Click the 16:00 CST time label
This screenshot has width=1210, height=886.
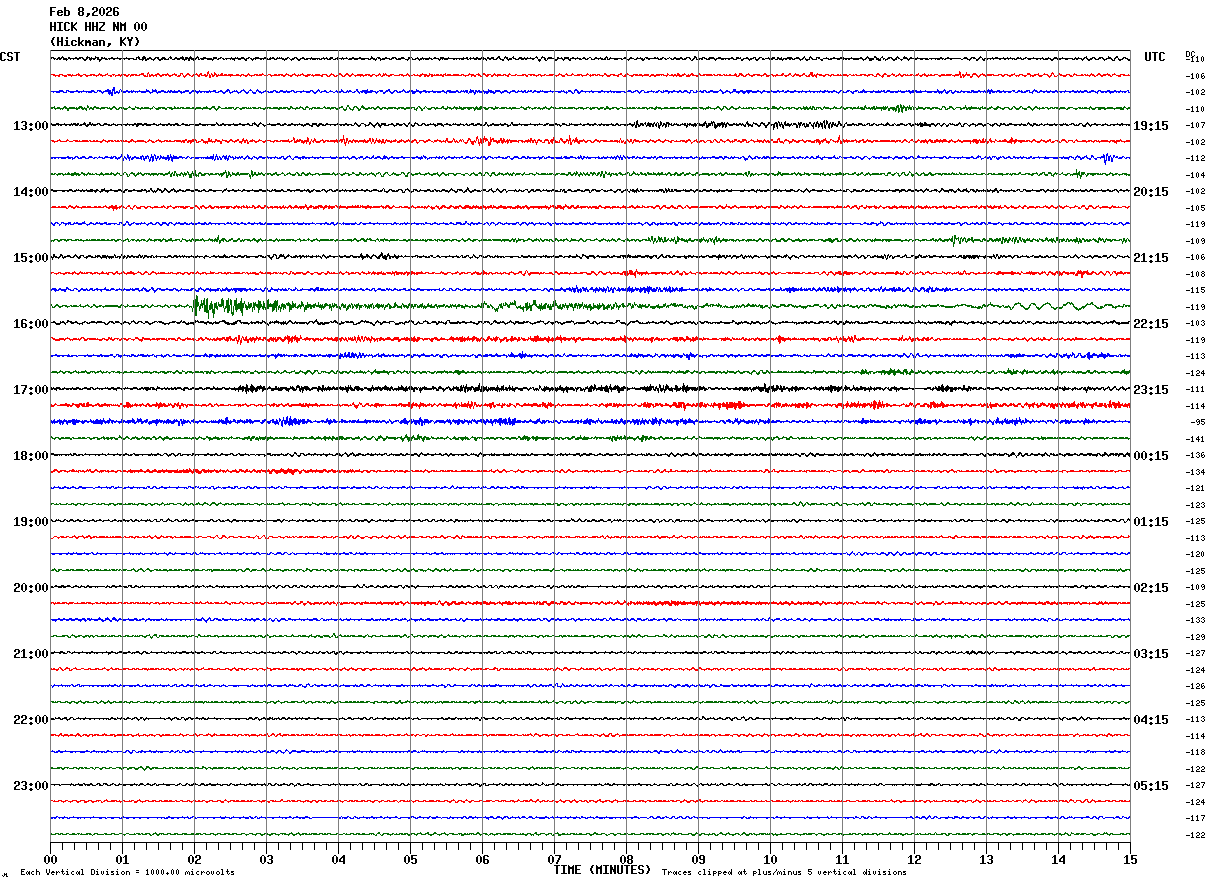pyautogui.click(x=30, y=324)
